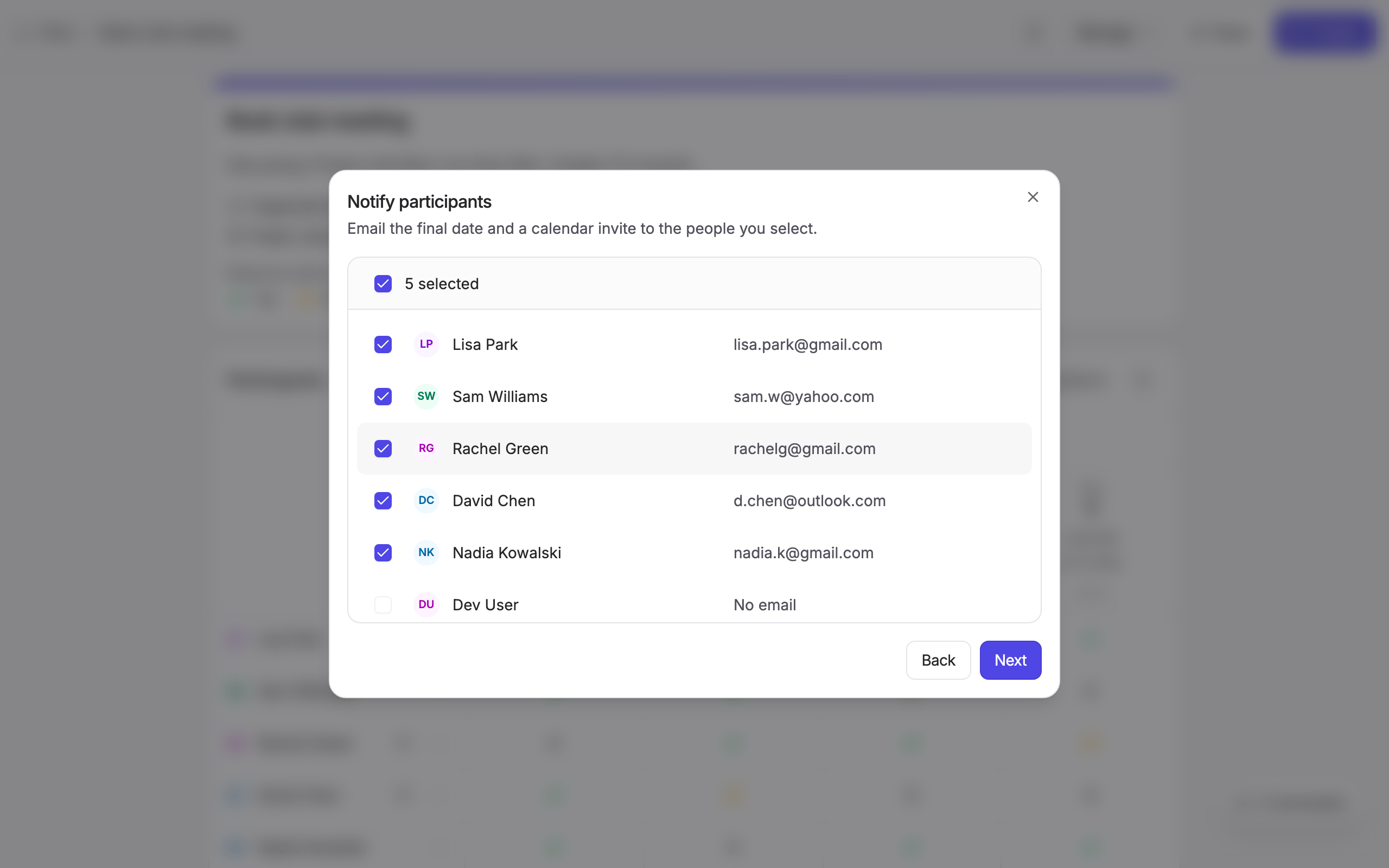Click the LP avatar icon

pos(426,344)
